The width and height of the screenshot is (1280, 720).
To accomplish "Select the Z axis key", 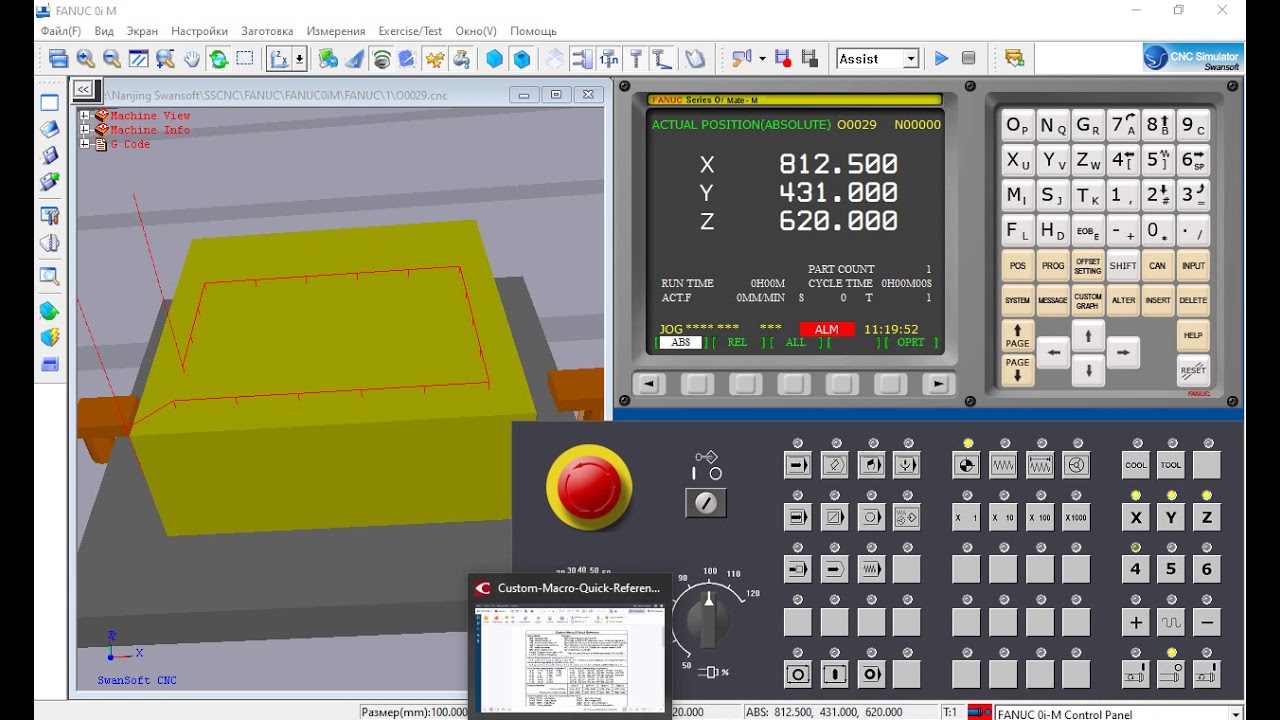I will coord(1207,517).
